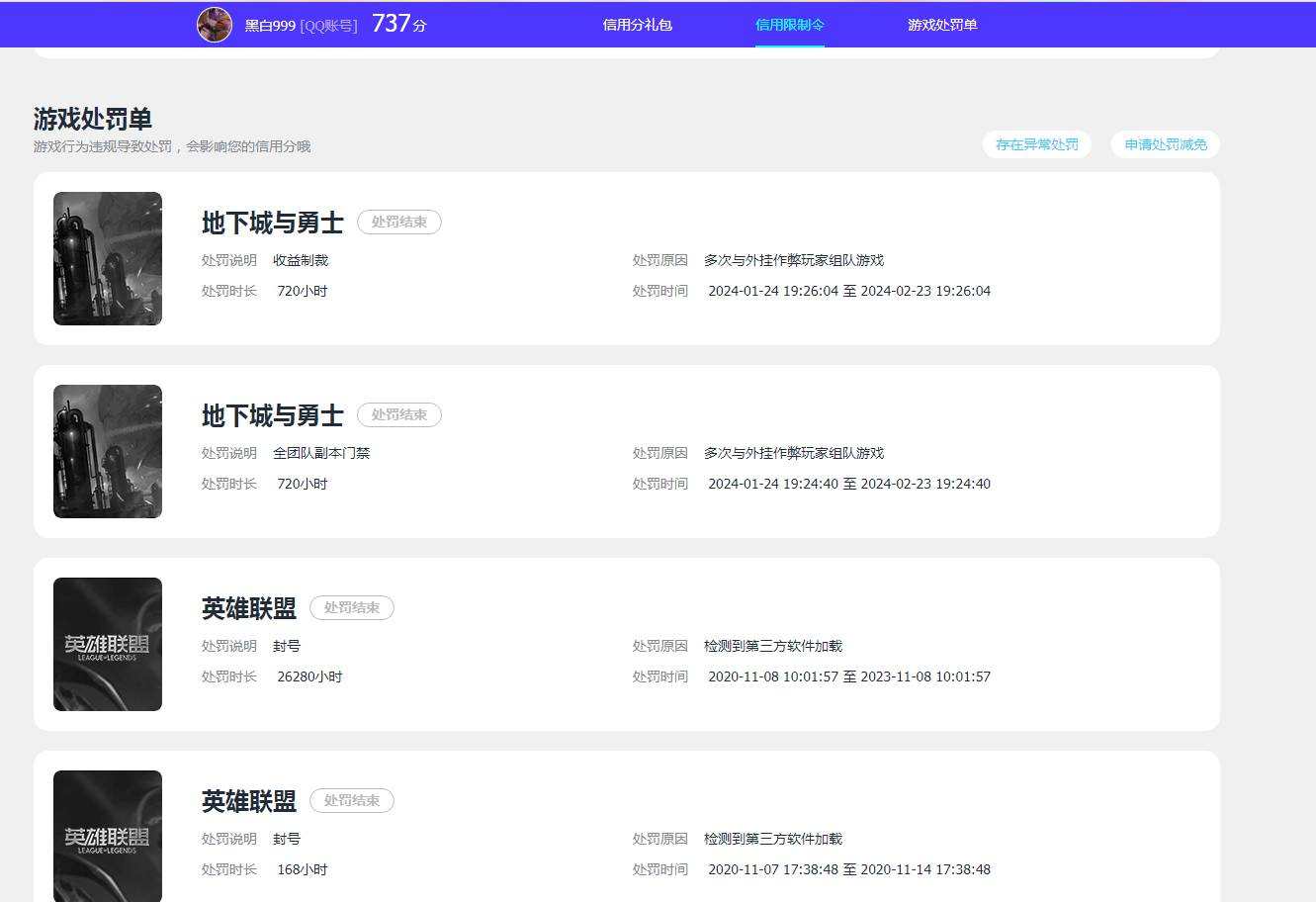Click the user avatar for 黑白999
Screen dimensions: 1316x902
click(215, 25)
